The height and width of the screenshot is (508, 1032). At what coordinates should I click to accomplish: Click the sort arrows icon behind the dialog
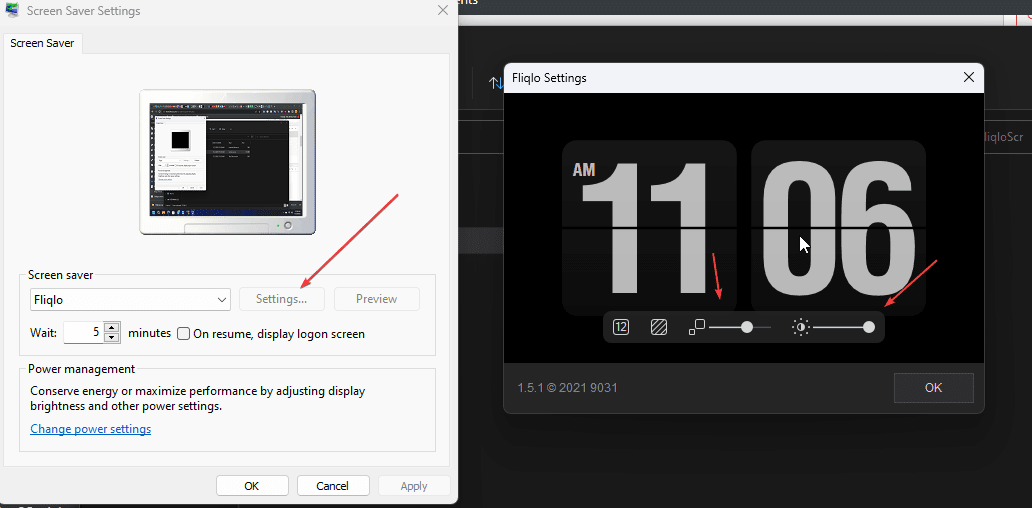click(x=496, y=83)
